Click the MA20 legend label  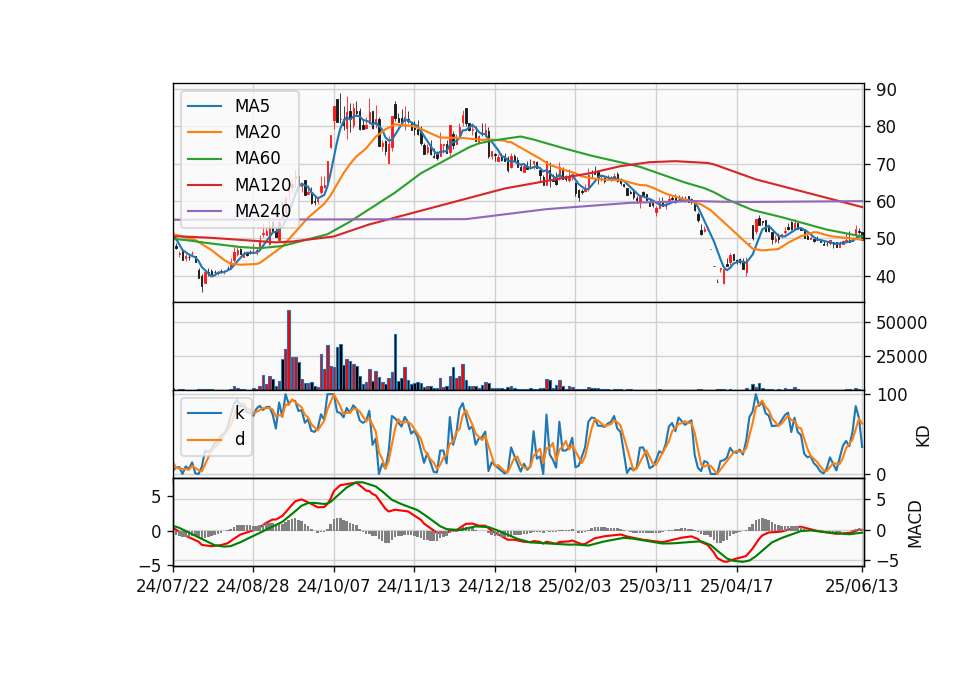pyautogui.click(x=257, y=132)
